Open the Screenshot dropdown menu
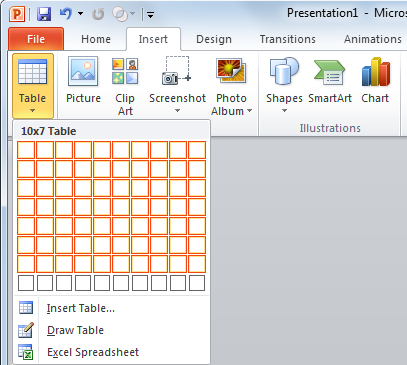This screenshot has width=407, height=365. (177, 111)
